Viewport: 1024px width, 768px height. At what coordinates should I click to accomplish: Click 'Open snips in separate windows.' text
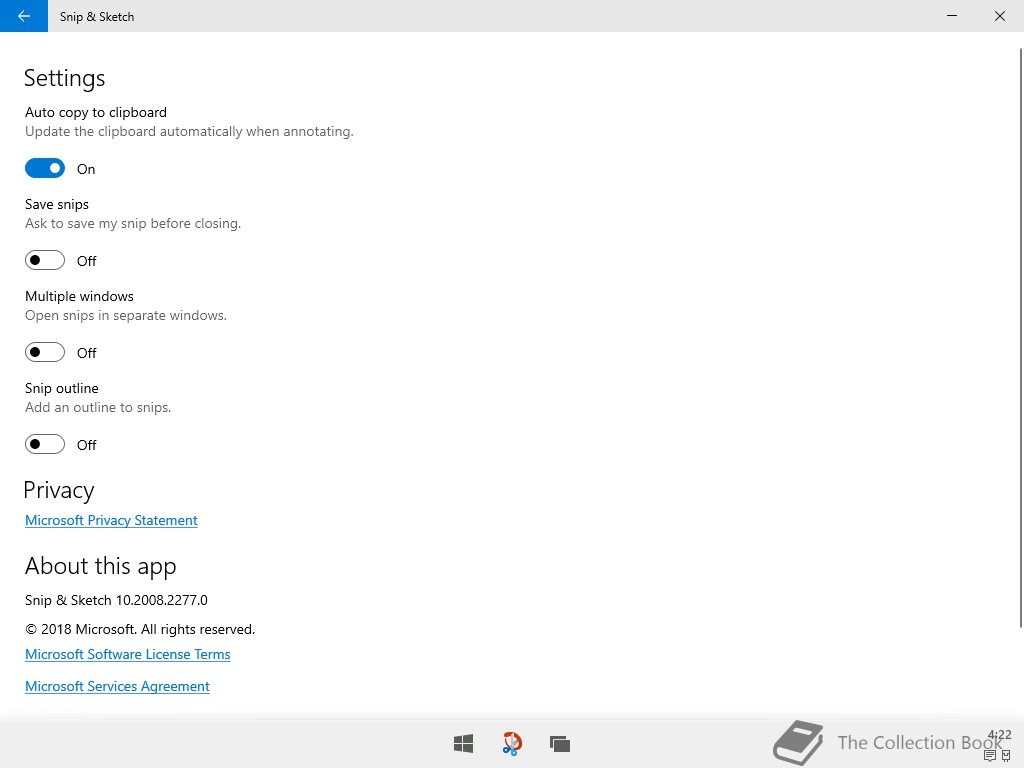pos(126,315)
